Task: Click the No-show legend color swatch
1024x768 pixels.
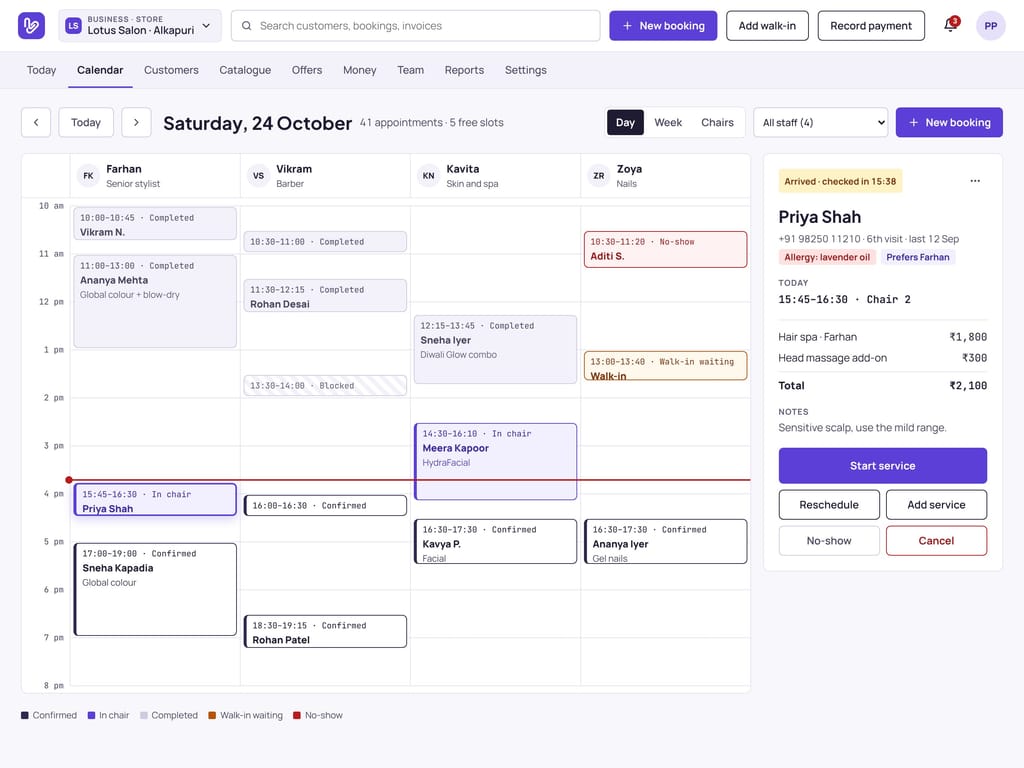Action: 297,715
